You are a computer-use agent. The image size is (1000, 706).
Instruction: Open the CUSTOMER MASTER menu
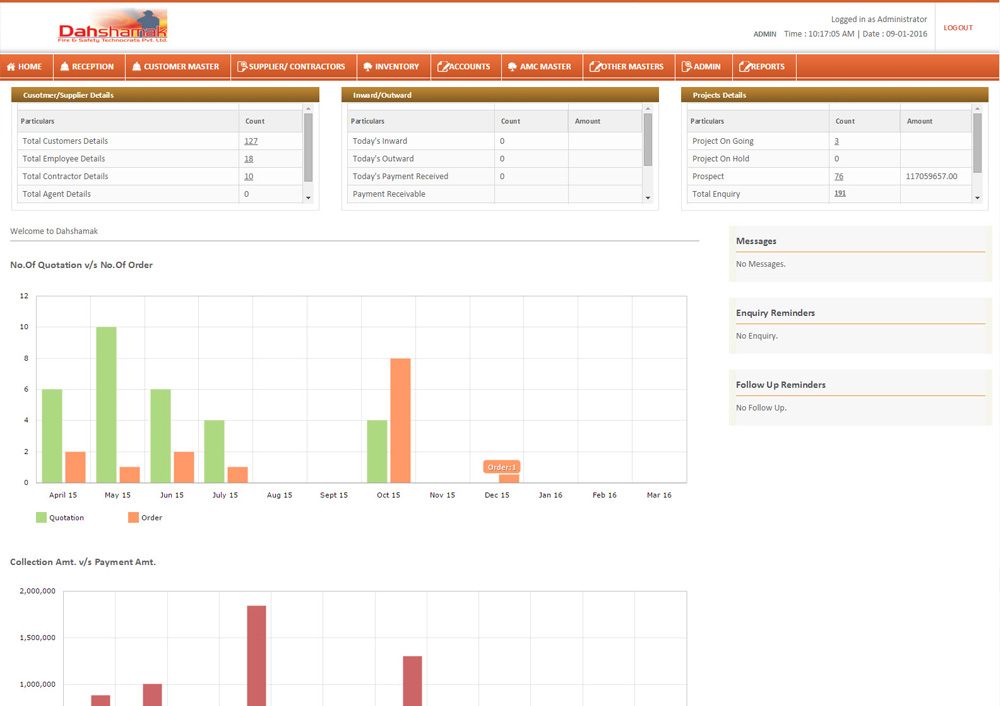[177, 66]
